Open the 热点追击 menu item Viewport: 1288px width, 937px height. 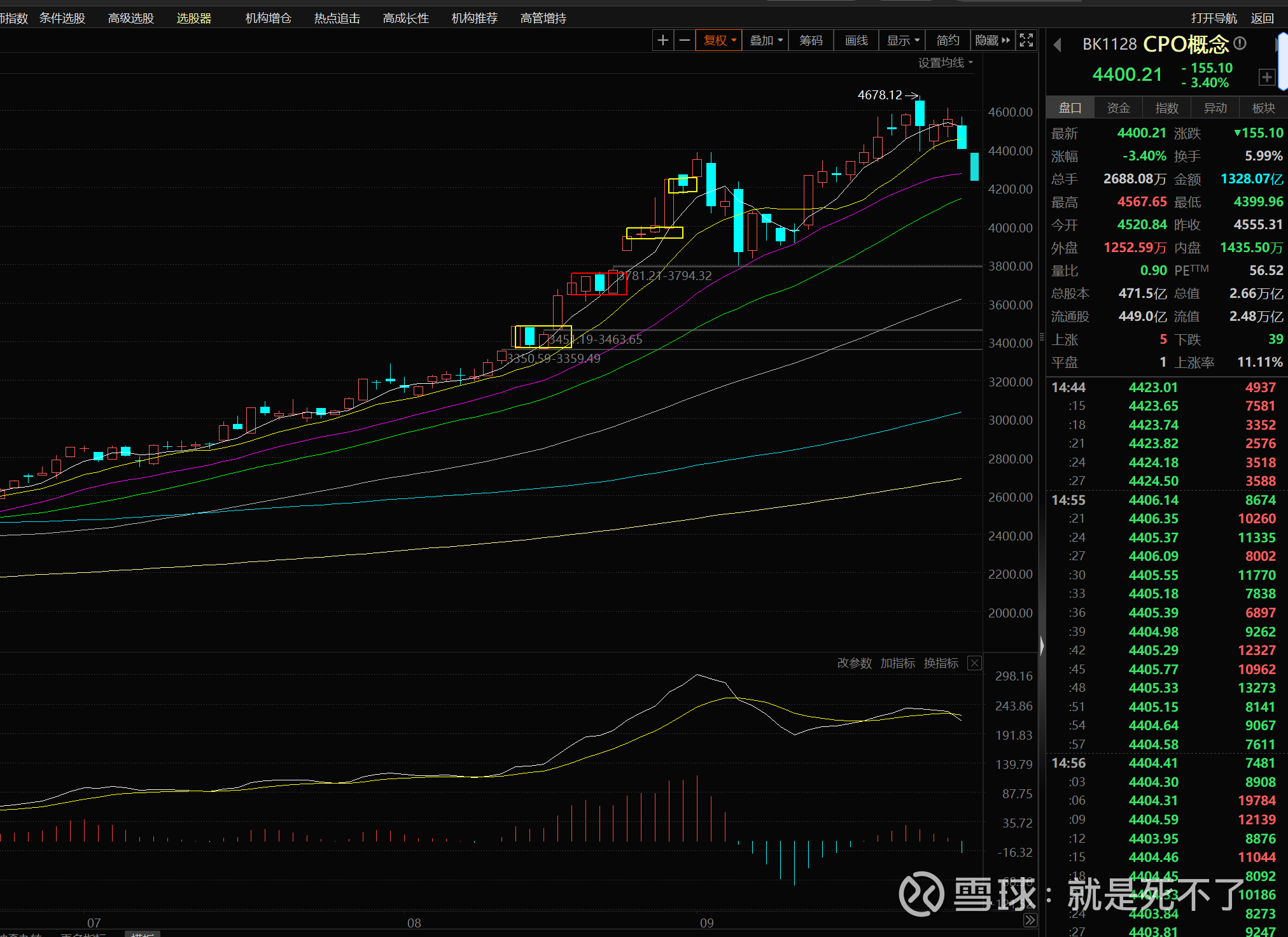(x=337, y=18)
